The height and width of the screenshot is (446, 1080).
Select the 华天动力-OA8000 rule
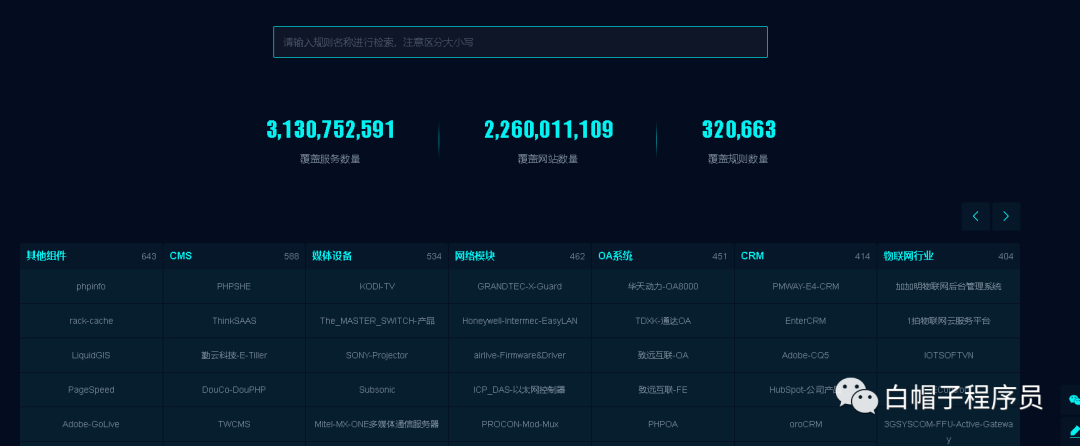[x=663, y=286]
